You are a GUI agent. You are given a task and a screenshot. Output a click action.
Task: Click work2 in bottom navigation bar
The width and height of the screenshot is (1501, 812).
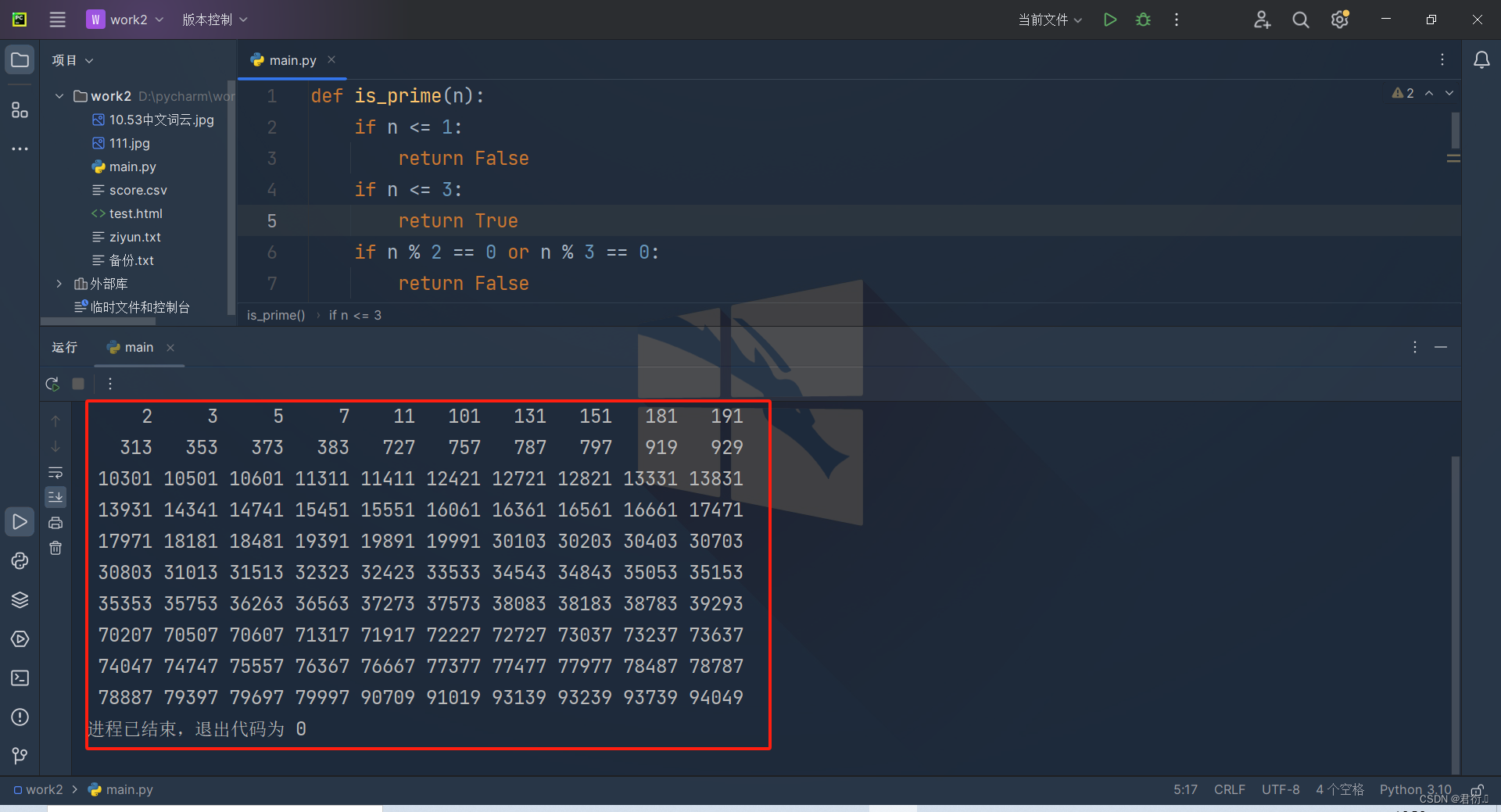38,789
